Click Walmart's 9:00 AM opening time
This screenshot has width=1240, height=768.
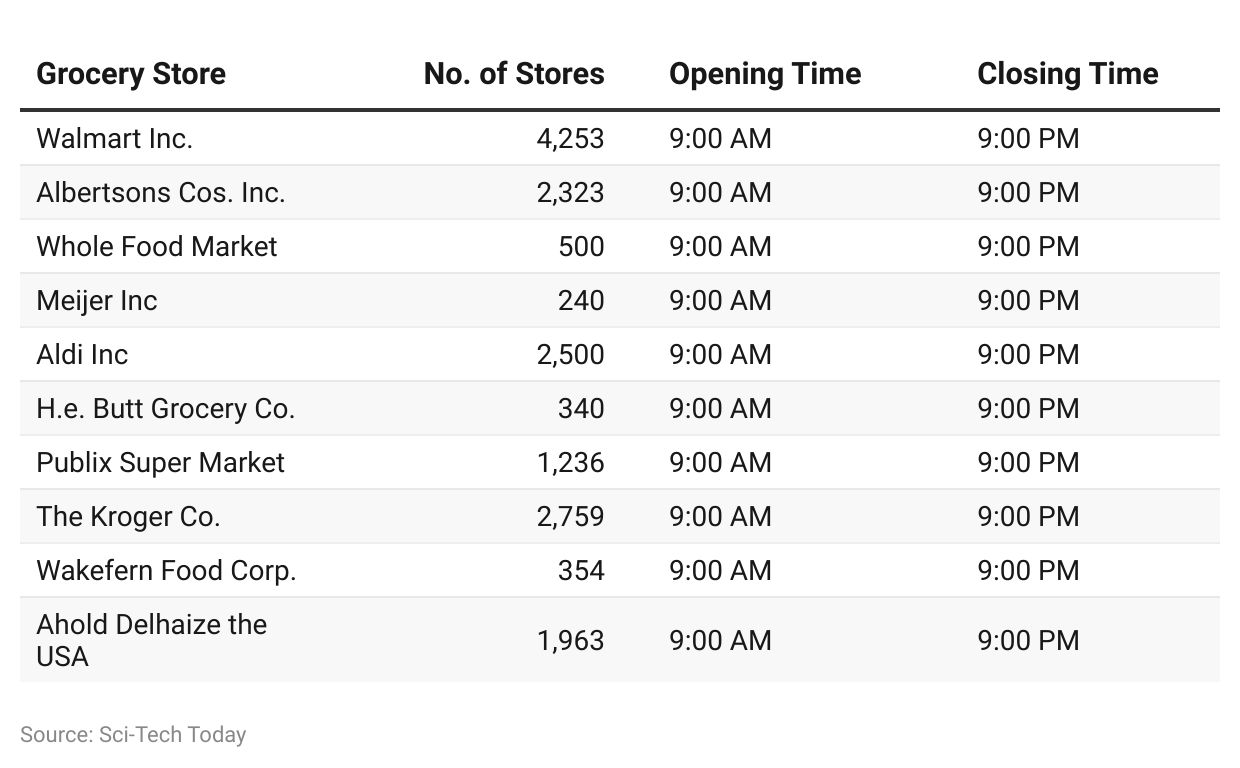tap(720, 138)
